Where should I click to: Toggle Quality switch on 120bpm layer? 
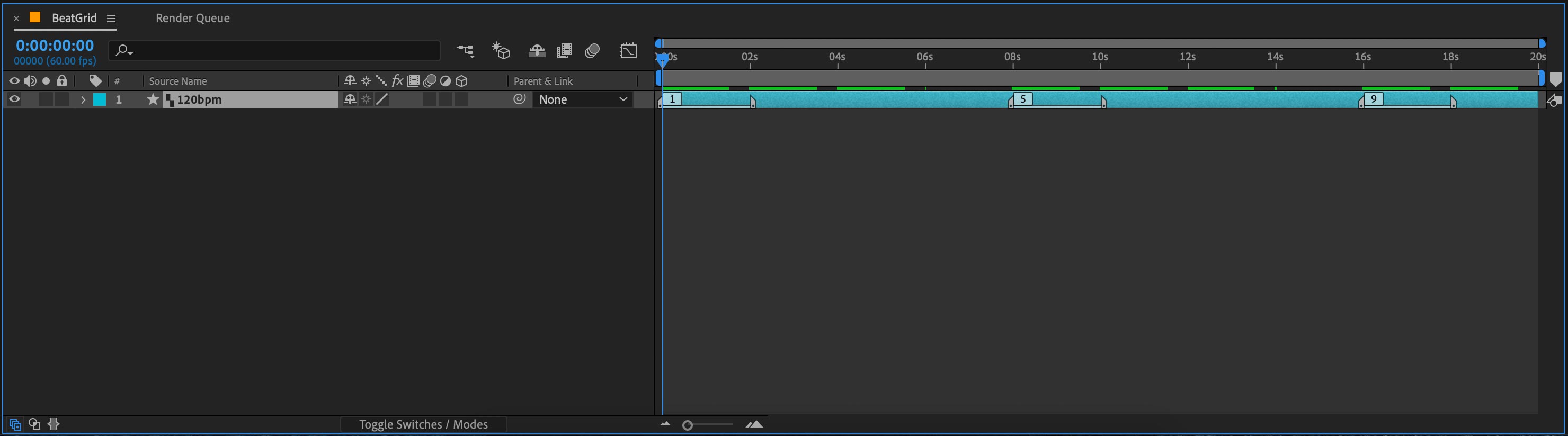point(381,99)
